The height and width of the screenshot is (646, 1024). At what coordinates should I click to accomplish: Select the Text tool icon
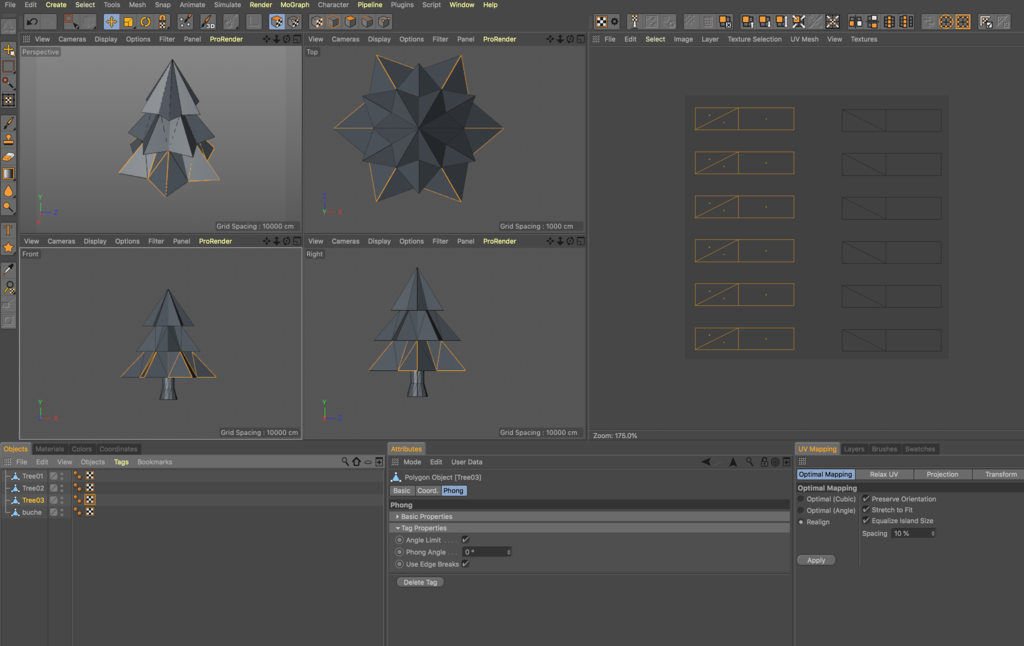click(x=8, y=231)
